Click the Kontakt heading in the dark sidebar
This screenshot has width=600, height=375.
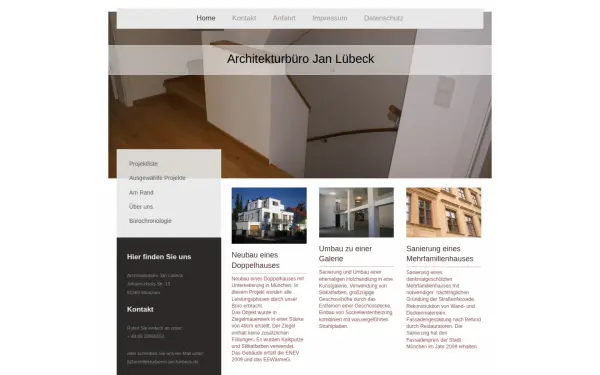click(140, 309)
